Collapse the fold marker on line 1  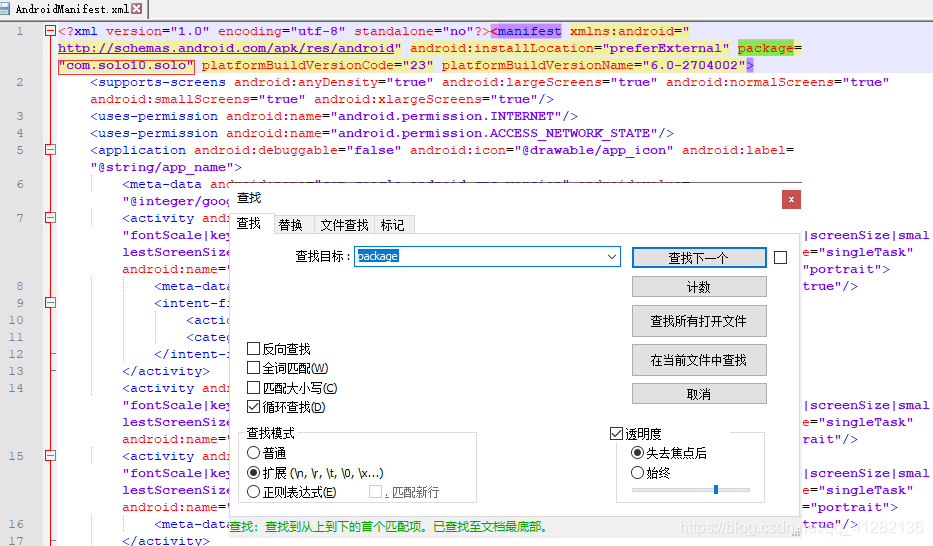(x=51, y=31)
